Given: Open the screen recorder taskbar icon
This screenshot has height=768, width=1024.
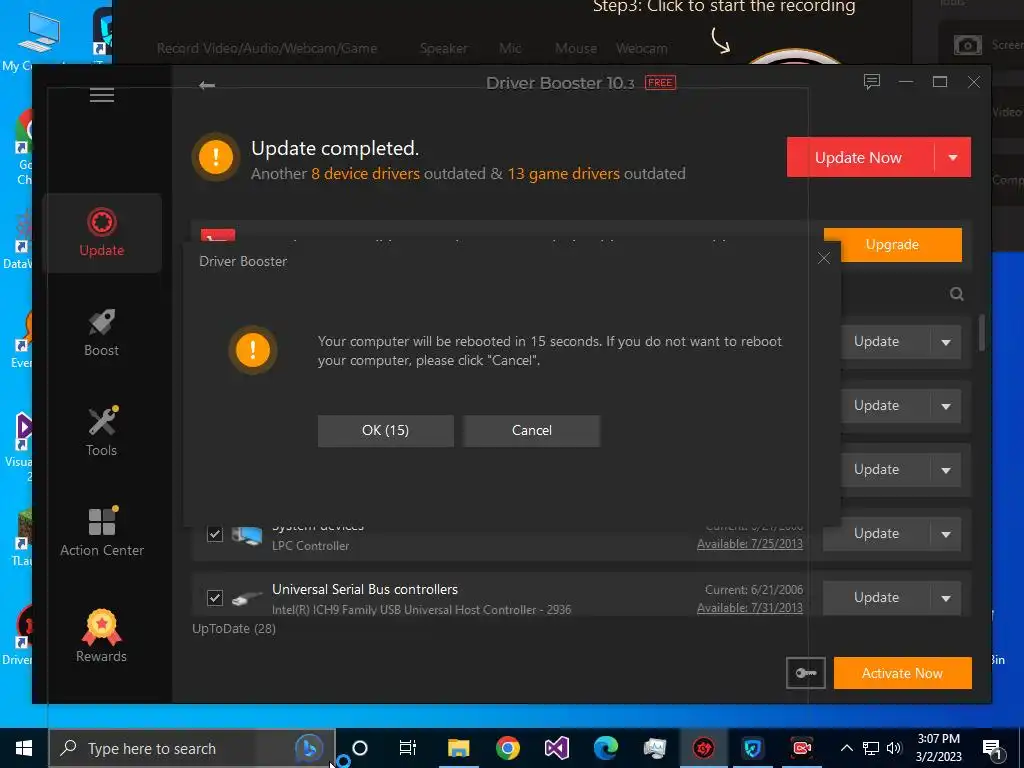Looking at the screenshot, I should (x=801, y=748).
